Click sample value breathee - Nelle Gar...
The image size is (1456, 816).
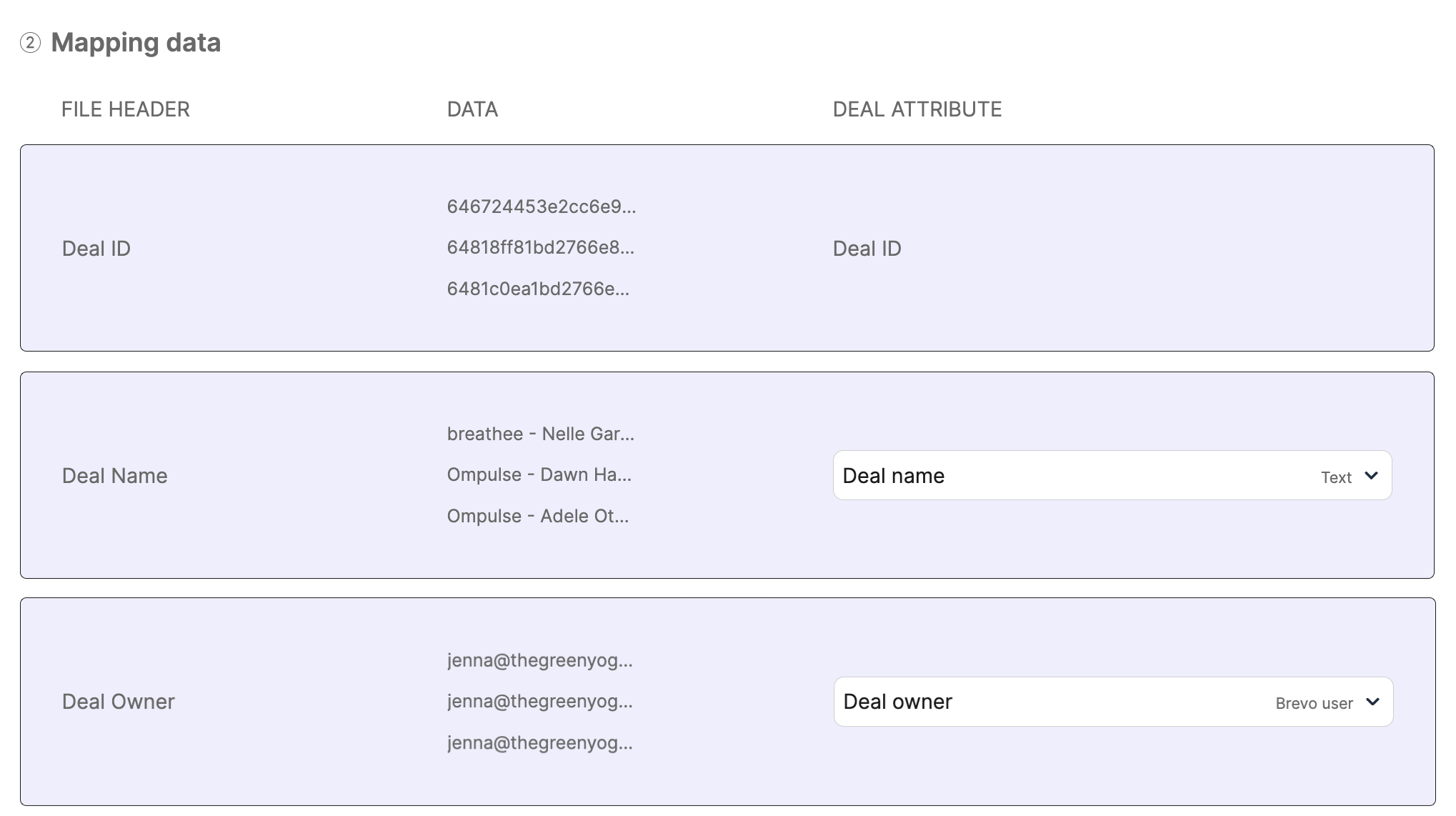[541, 434]
